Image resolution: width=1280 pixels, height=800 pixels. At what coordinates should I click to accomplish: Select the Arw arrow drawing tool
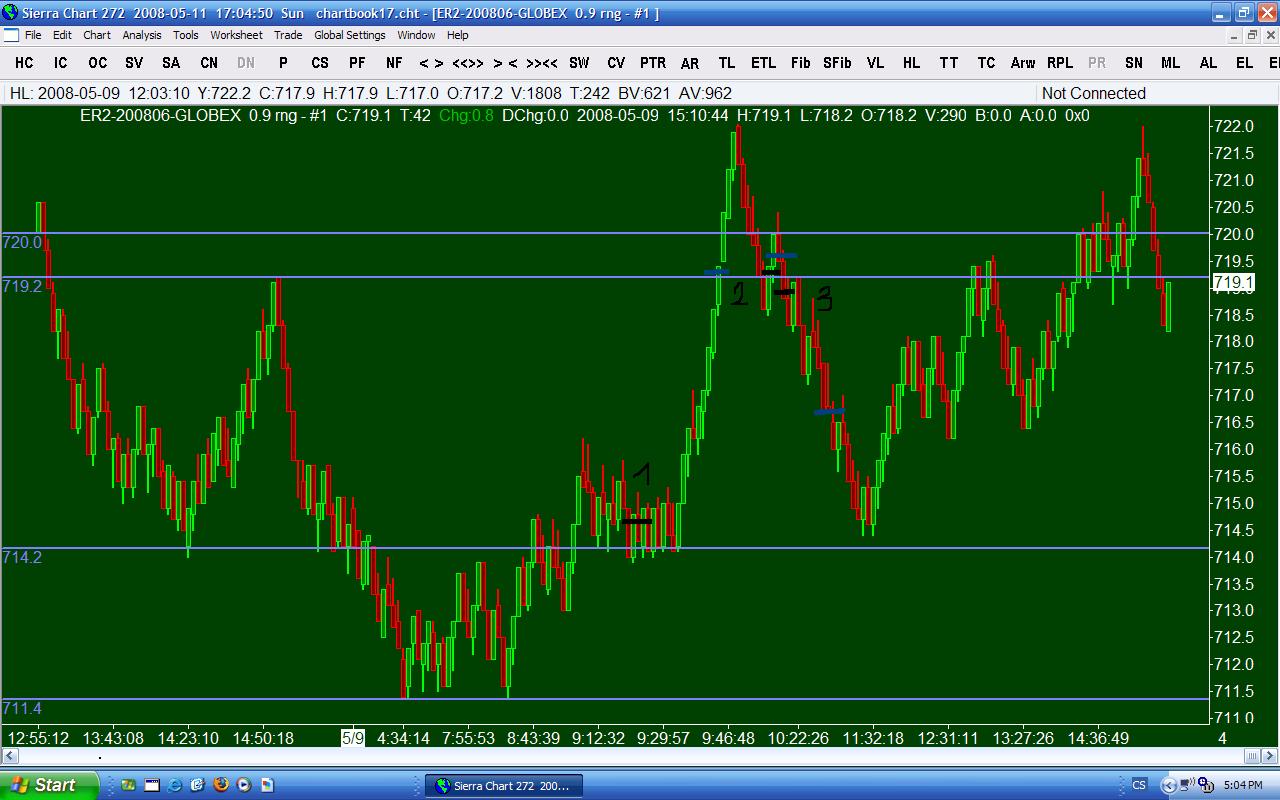pos(1022,62)
